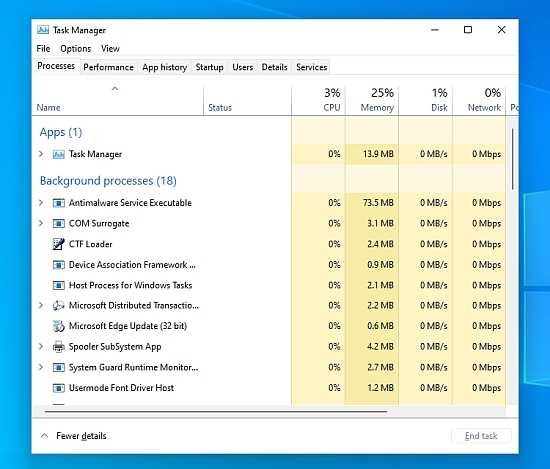Select the Usermode Font Driver Host name
Image resolution: width=550 pixels, height=469 pixels.
pyautogui.click(x=121, y=388)
